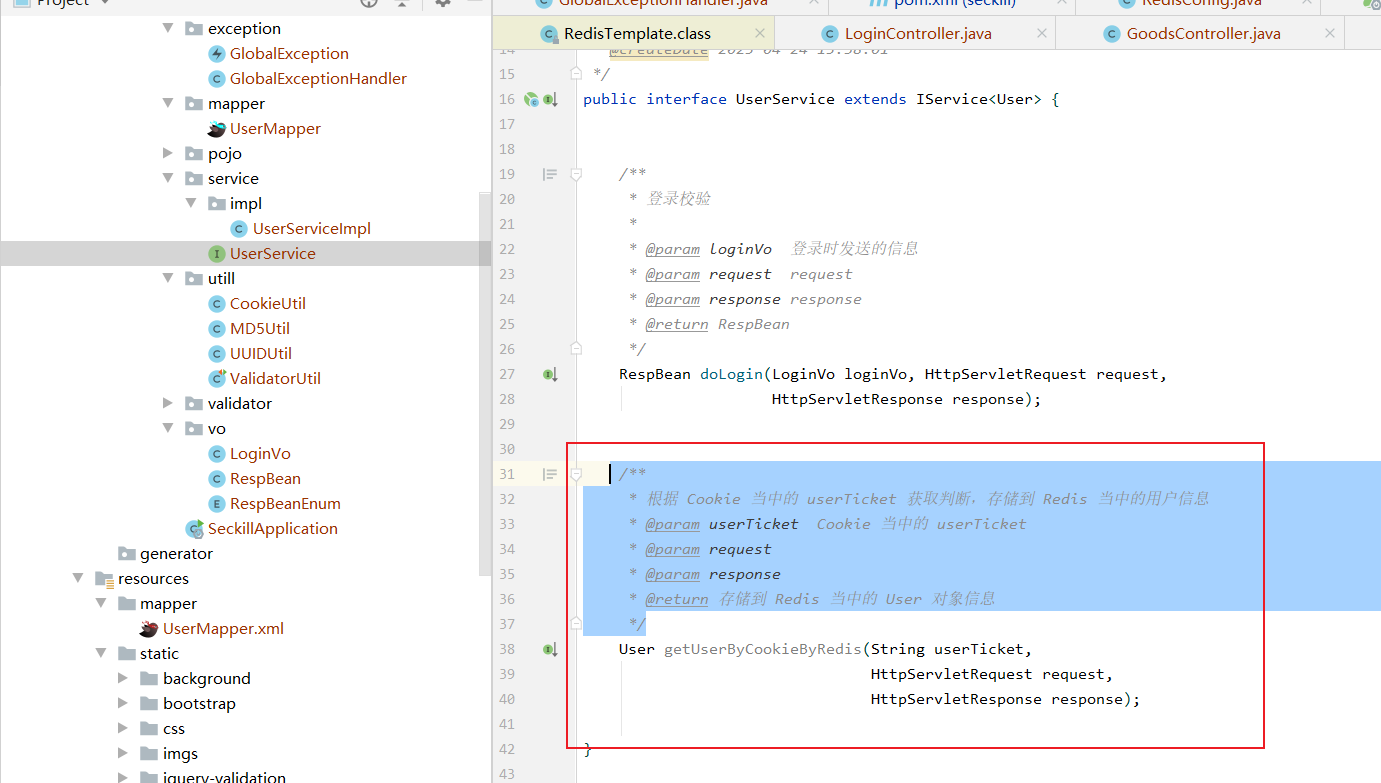Click the Project tree vertical scrollbar
Image resolution: width=1381 pixels, height=783 pixels.
pos(486,385)
